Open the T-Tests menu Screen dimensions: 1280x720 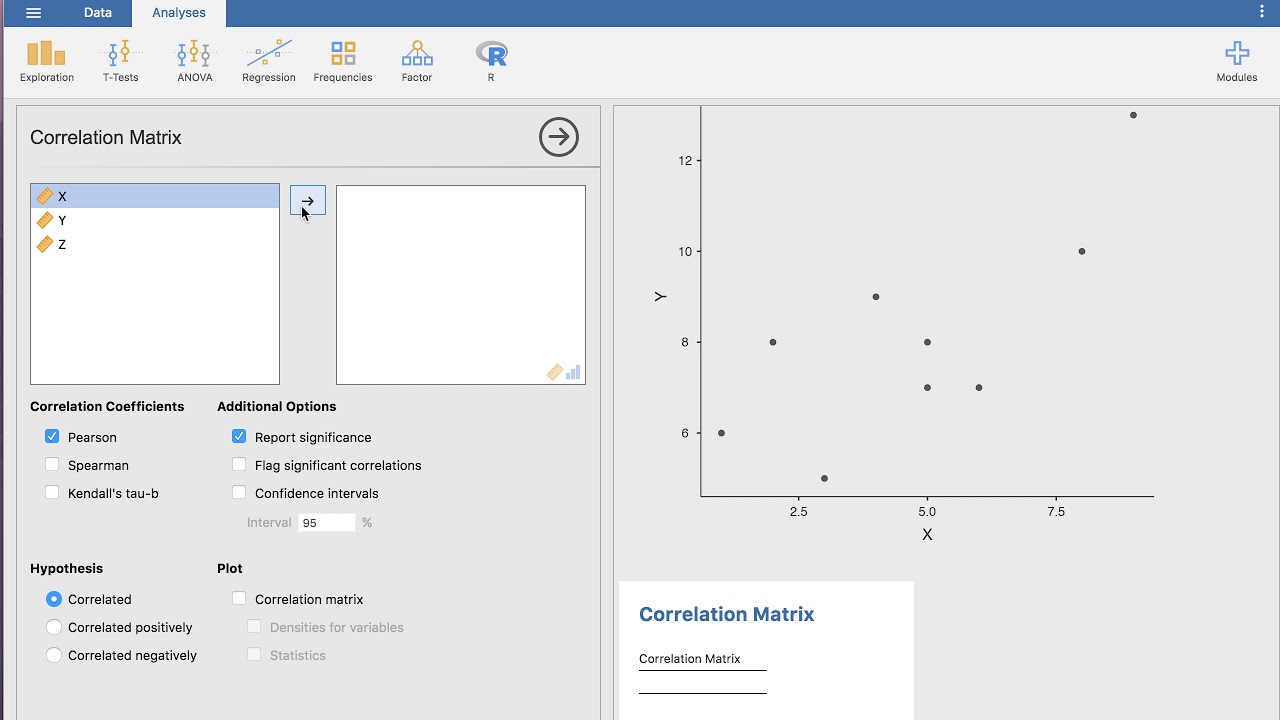[x=120, y=62]
